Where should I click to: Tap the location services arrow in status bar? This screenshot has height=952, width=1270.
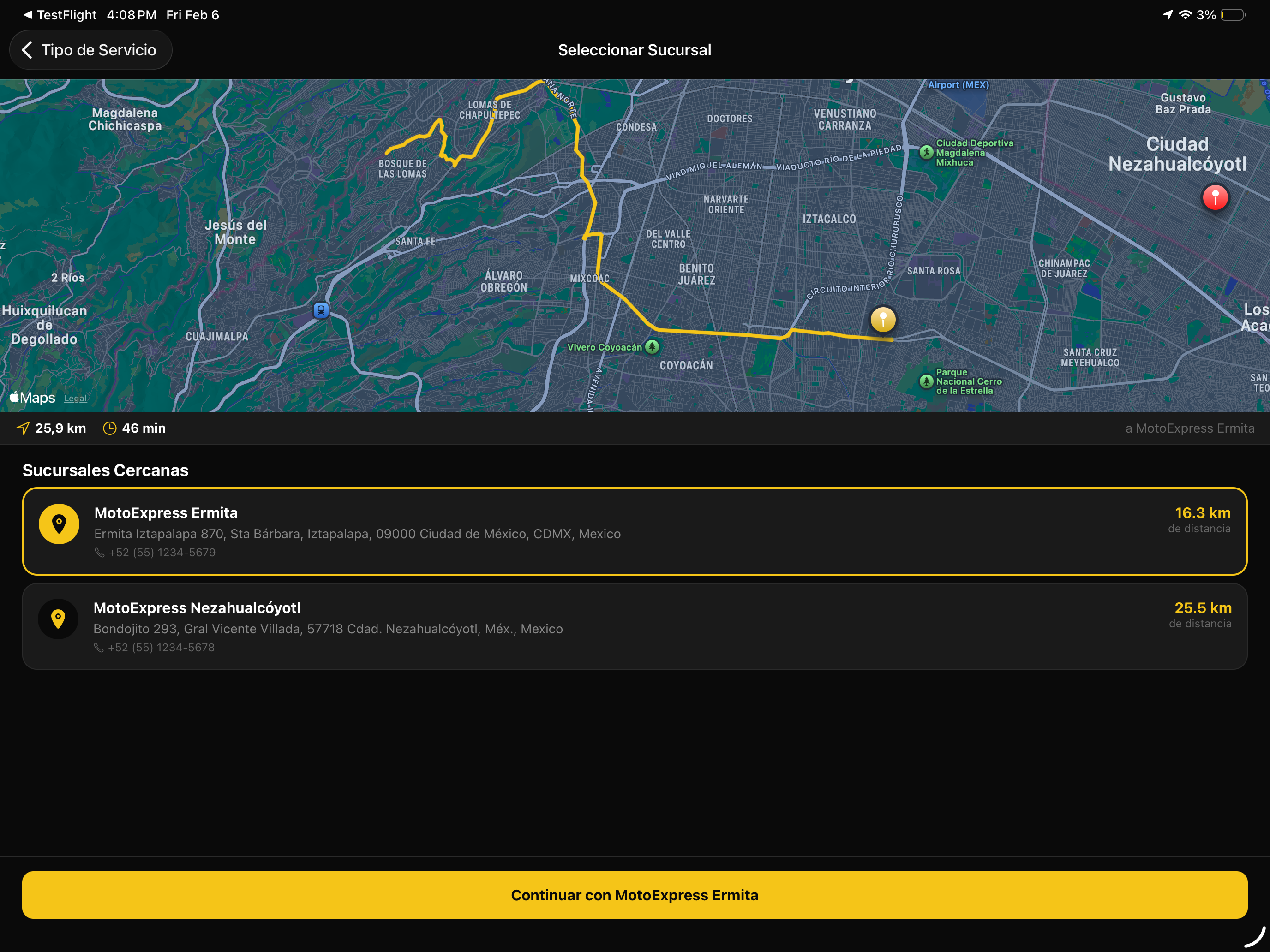[1168, 15]
